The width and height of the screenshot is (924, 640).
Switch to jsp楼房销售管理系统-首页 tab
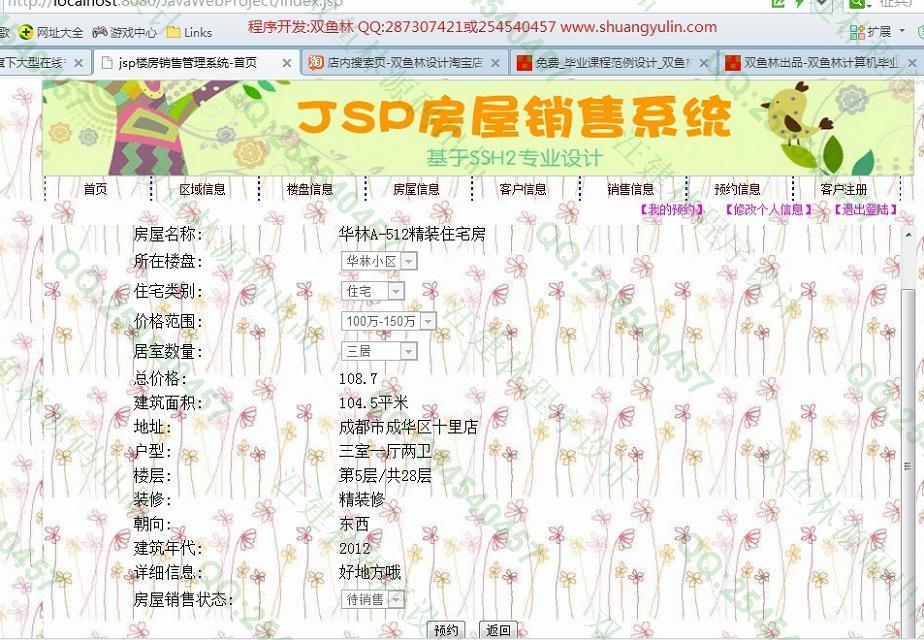tap(197, 62)
